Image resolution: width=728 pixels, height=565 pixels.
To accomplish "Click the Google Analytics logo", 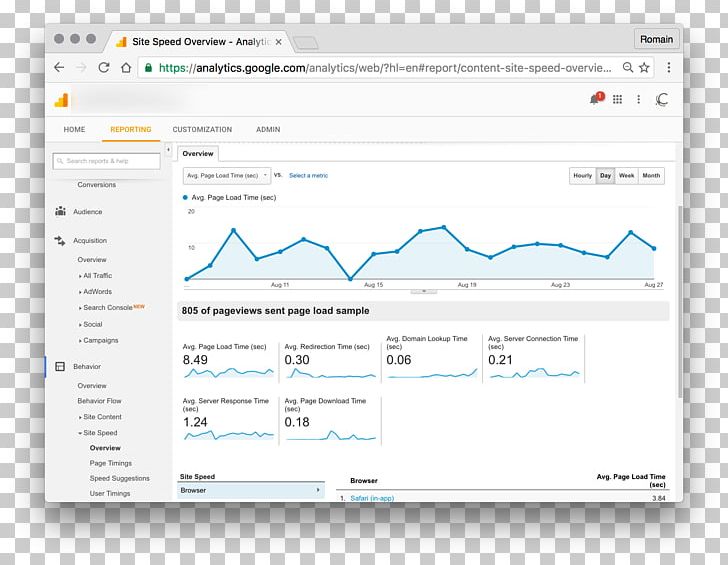I will (61, 100).
